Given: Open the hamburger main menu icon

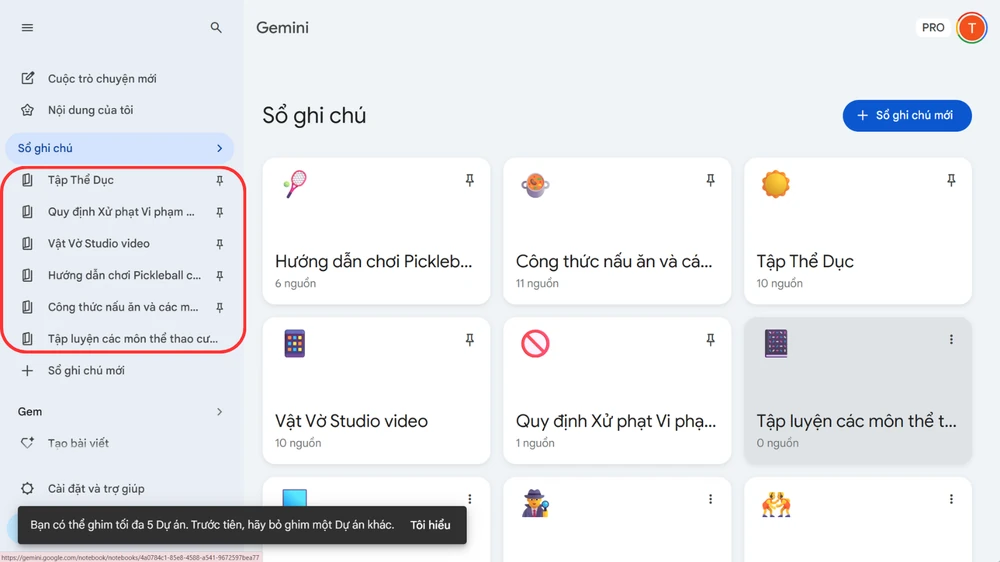Looking at the screenshot, I should tap(27, 28).
